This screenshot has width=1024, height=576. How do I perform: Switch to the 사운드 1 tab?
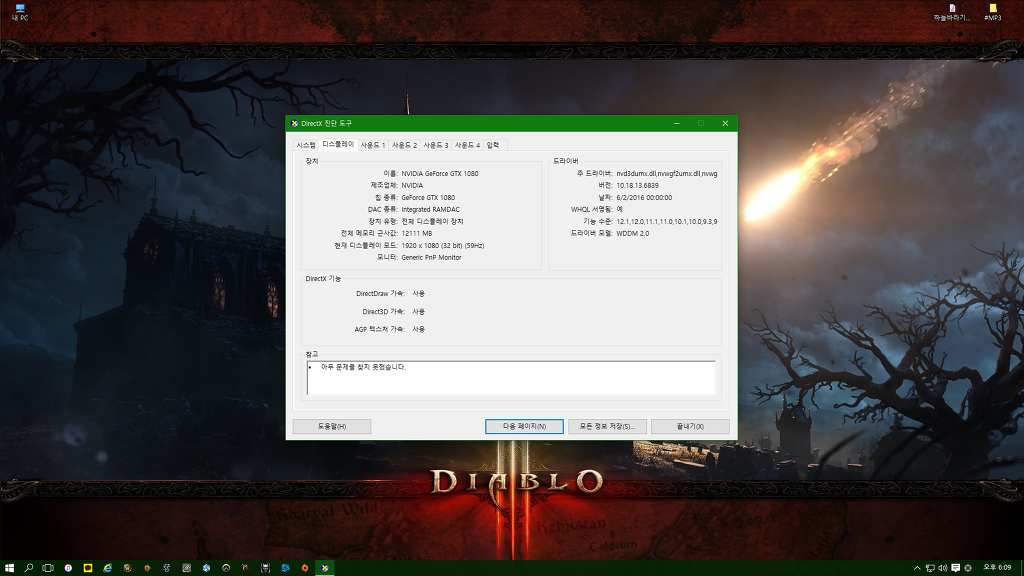[373, 145]
